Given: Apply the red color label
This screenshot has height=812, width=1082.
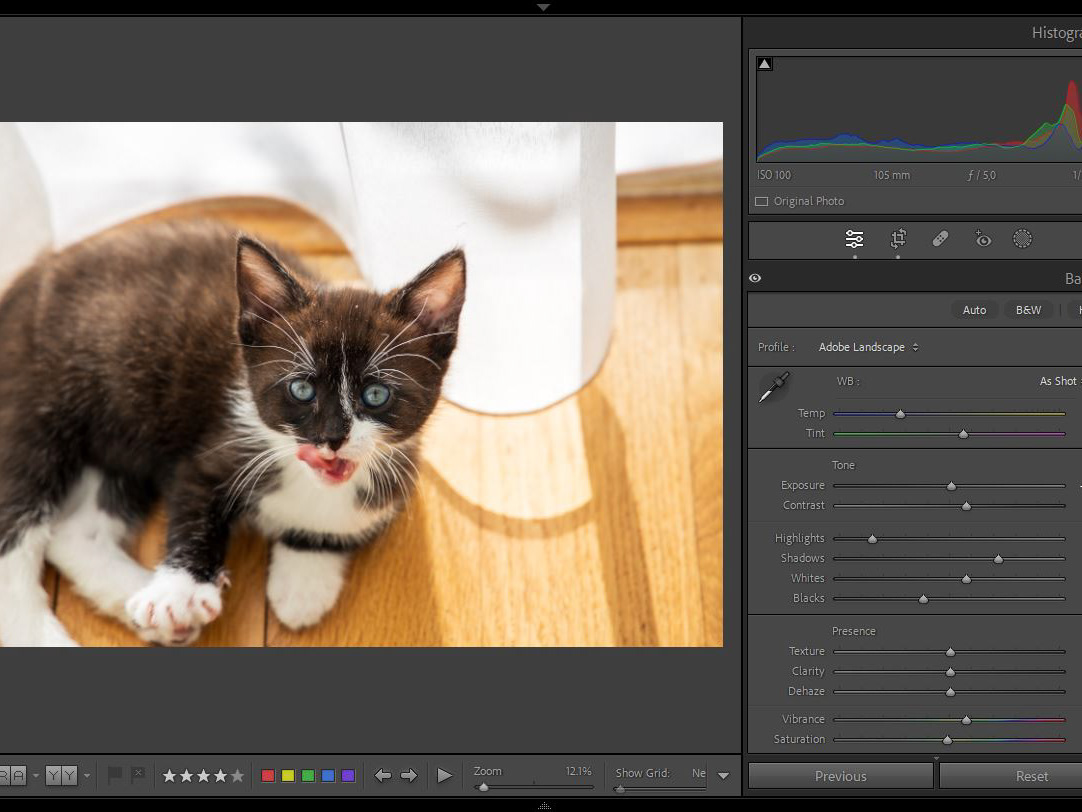Looking at the screenshot, I should coord(268,776).
